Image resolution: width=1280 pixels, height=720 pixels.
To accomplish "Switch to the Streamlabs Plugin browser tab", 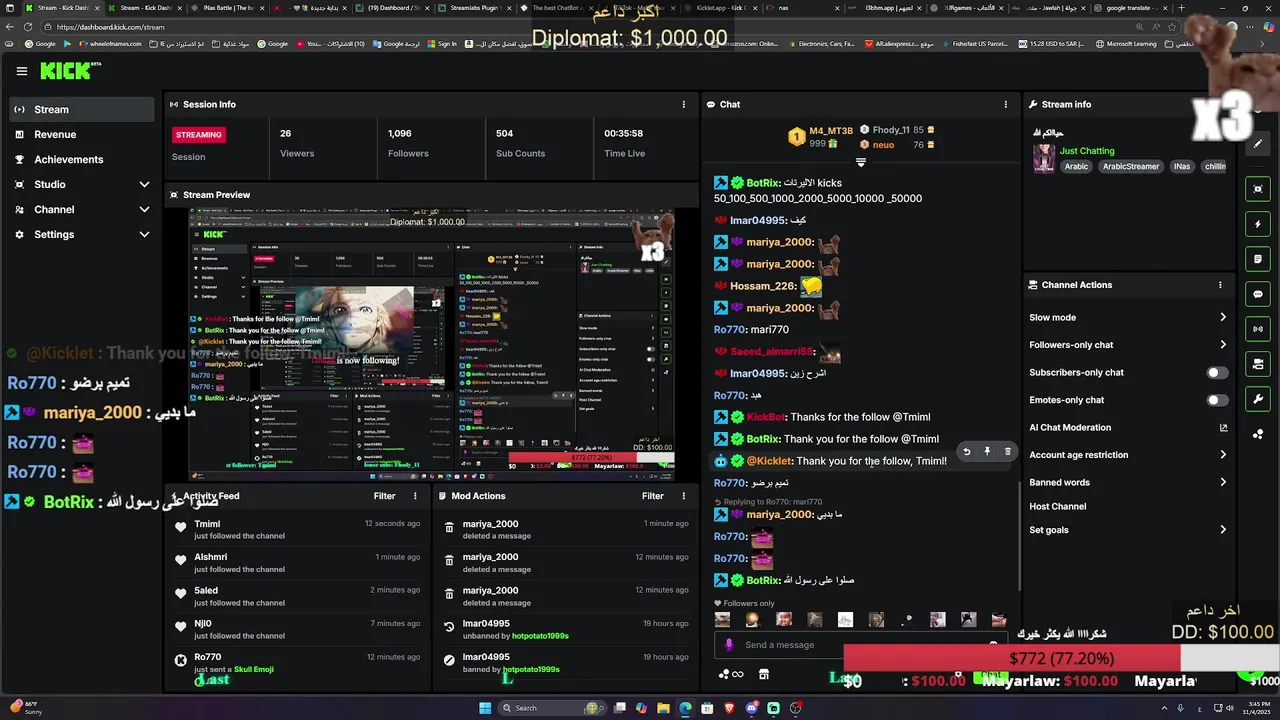I will (x=473, y=7).
